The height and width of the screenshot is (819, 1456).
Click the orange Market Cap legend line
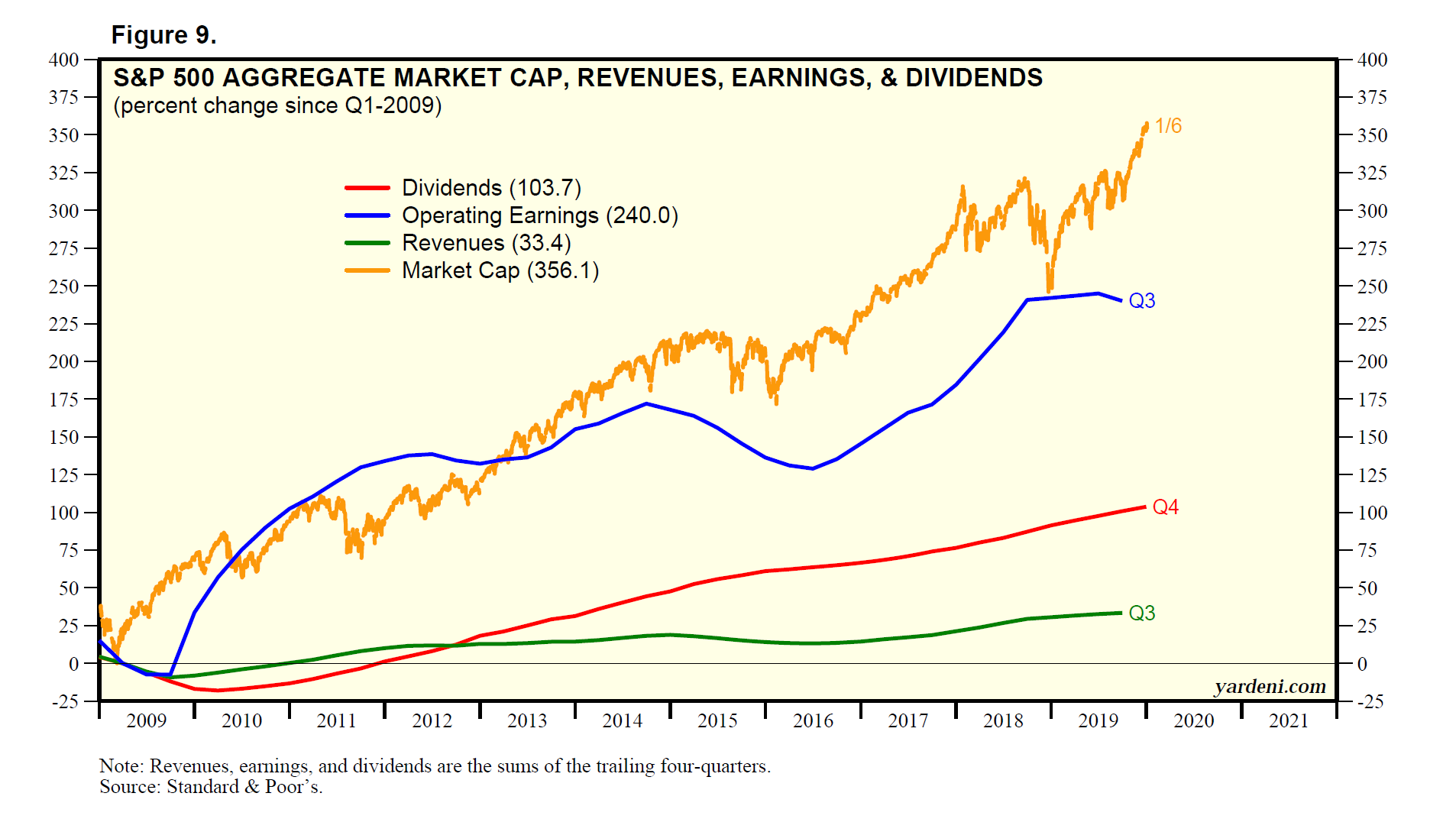367,270
